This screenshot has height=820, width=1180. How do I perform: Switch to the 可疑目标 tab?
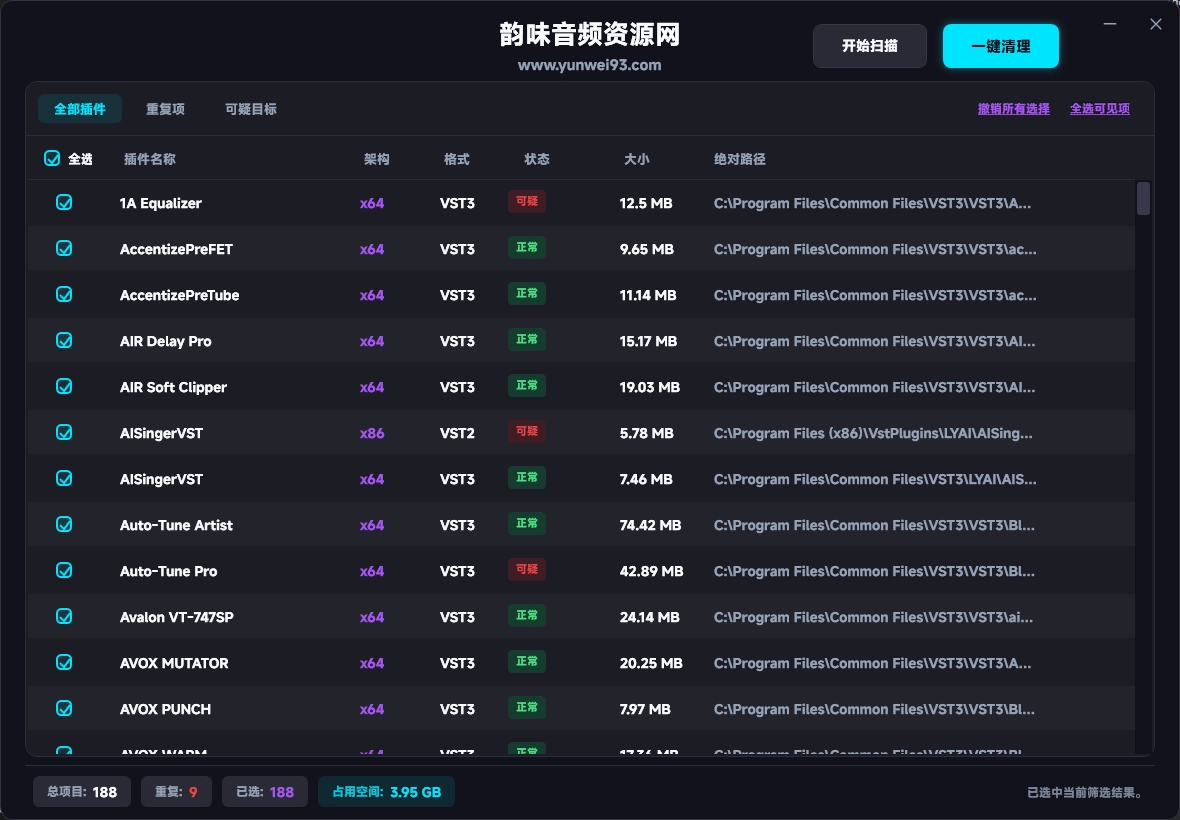coord(251,109)
